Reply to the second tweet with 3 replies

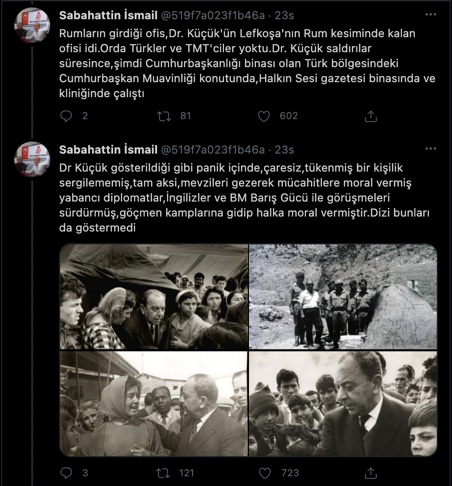pyautogui.click(x=66, y=473)
